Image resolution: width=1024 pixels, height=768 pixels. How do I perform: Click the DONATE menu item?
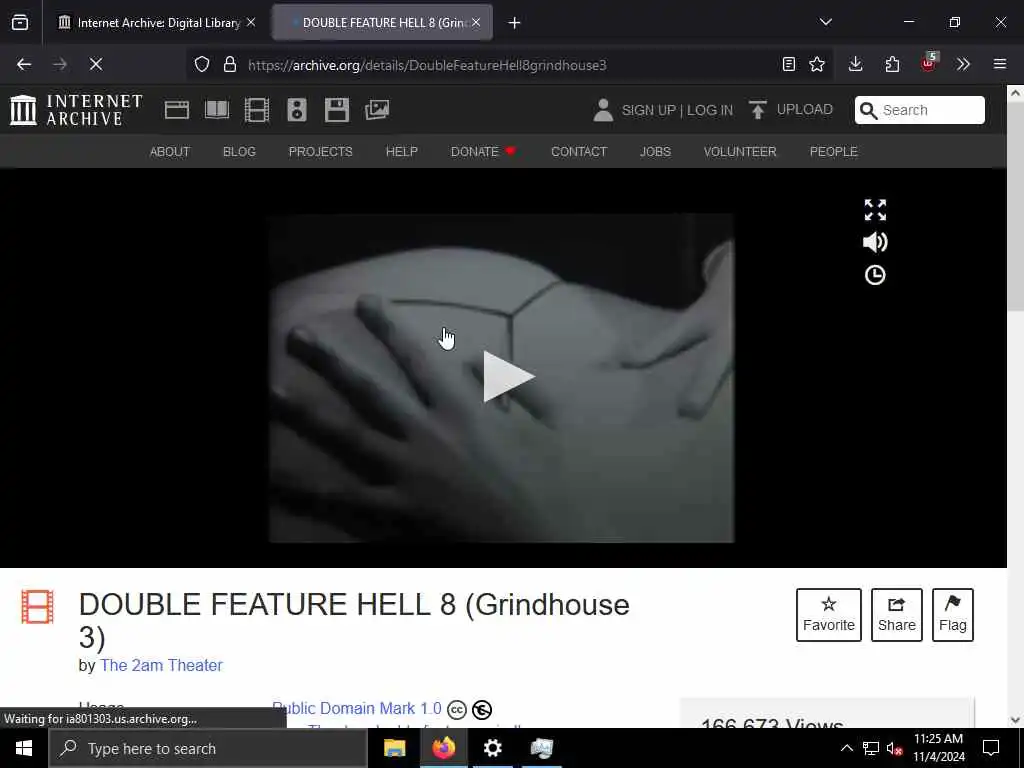483,152
